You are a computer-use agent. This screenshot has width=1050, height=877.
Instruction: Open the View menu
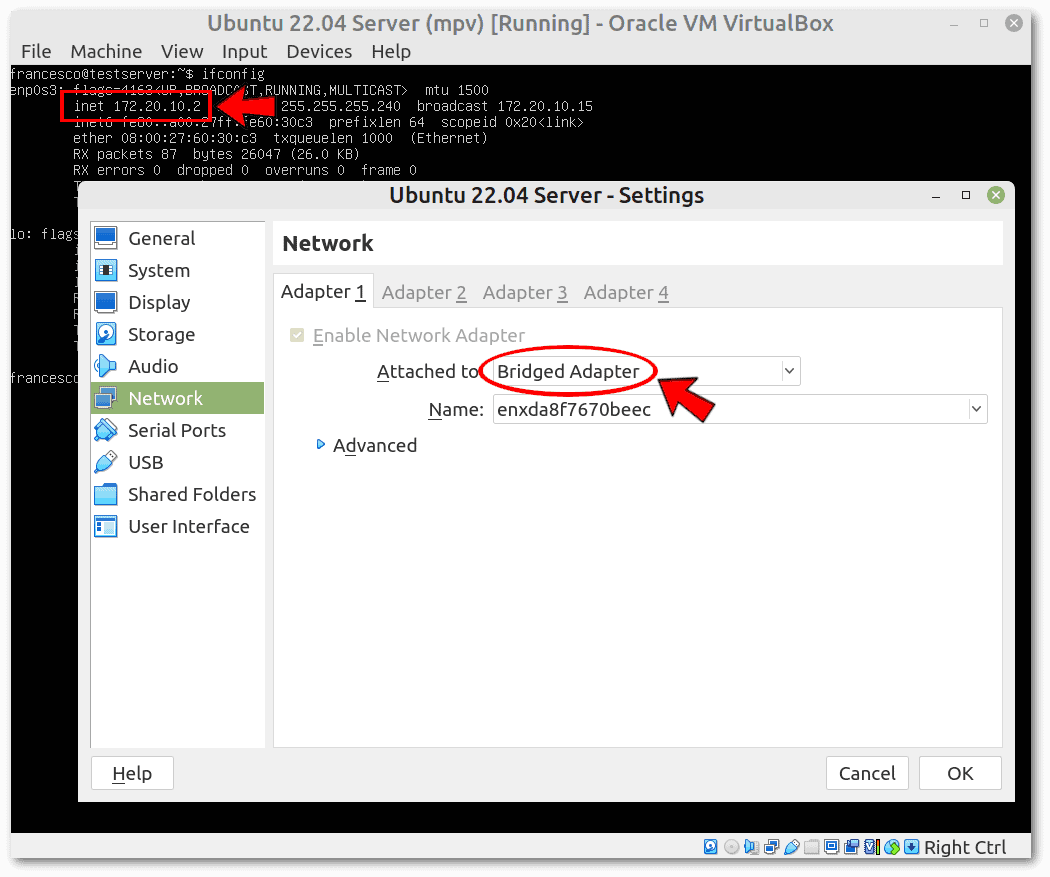181,52
